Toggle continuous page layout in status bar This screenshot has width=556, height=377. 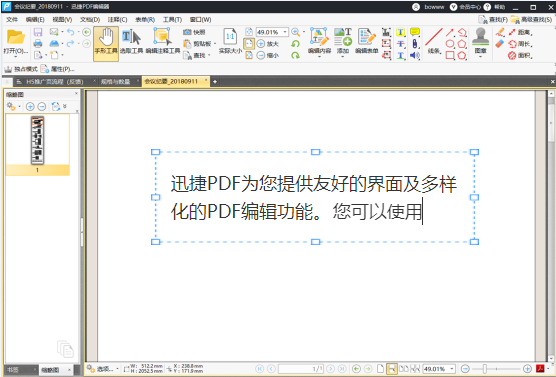click(391, 369)
